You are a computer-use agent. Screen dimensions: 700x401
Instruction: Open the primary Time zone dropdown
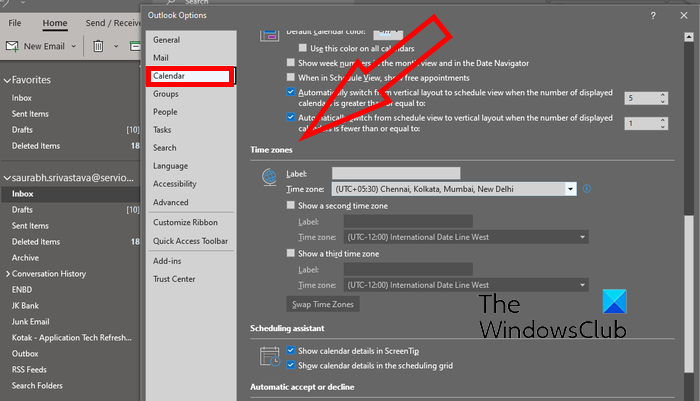(570, 189)
